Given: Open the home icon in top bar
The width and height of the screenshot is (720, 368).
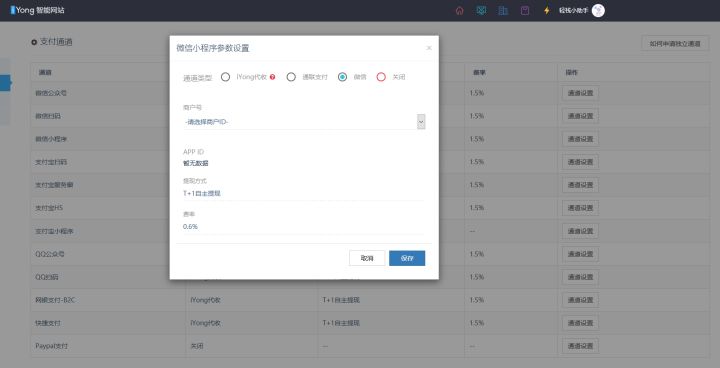Looking at the screenshot, I should pyautogui.click(x=460, y=11).
